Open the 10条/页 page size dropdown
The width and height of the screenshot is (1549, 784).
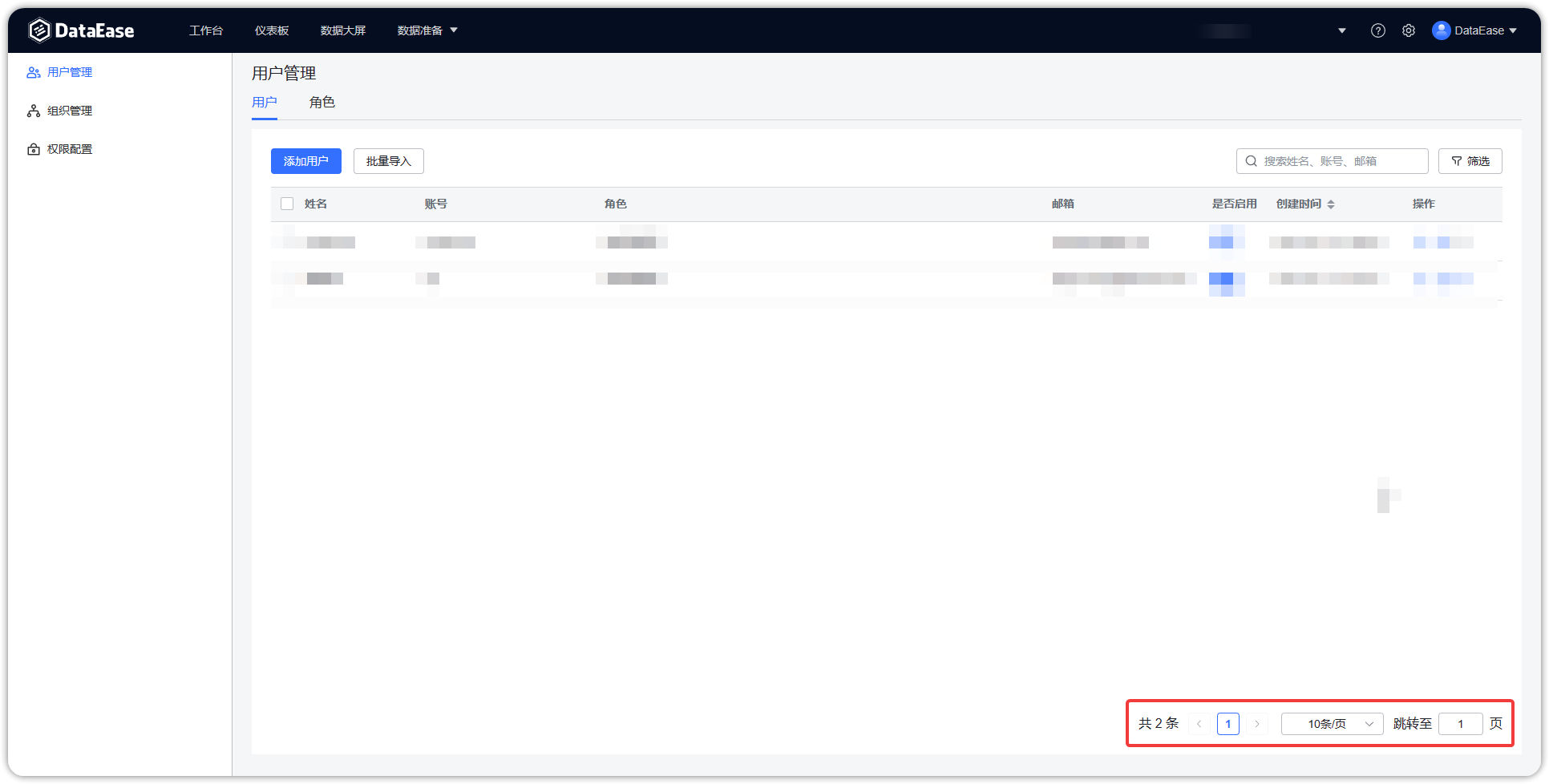(1333, 724)
